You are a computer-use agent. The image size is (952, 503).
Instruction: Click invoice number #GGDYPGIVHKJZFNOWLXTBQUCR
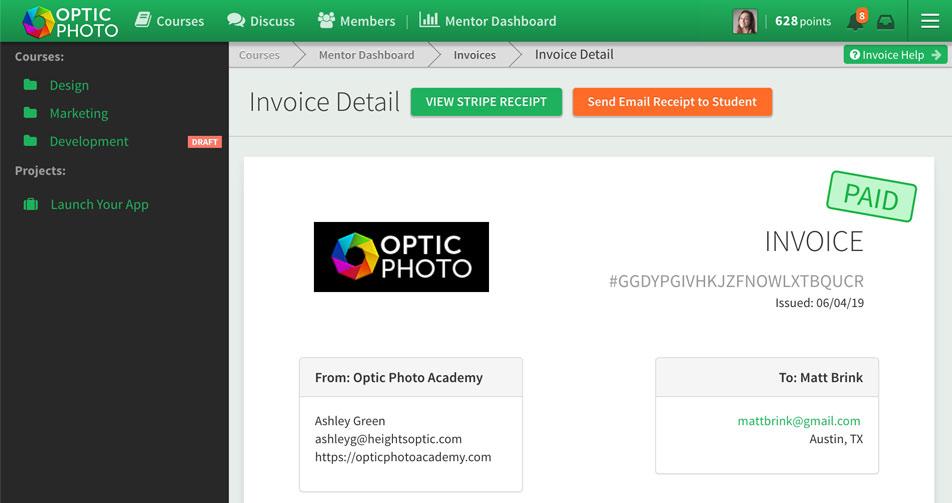(736, 281)
